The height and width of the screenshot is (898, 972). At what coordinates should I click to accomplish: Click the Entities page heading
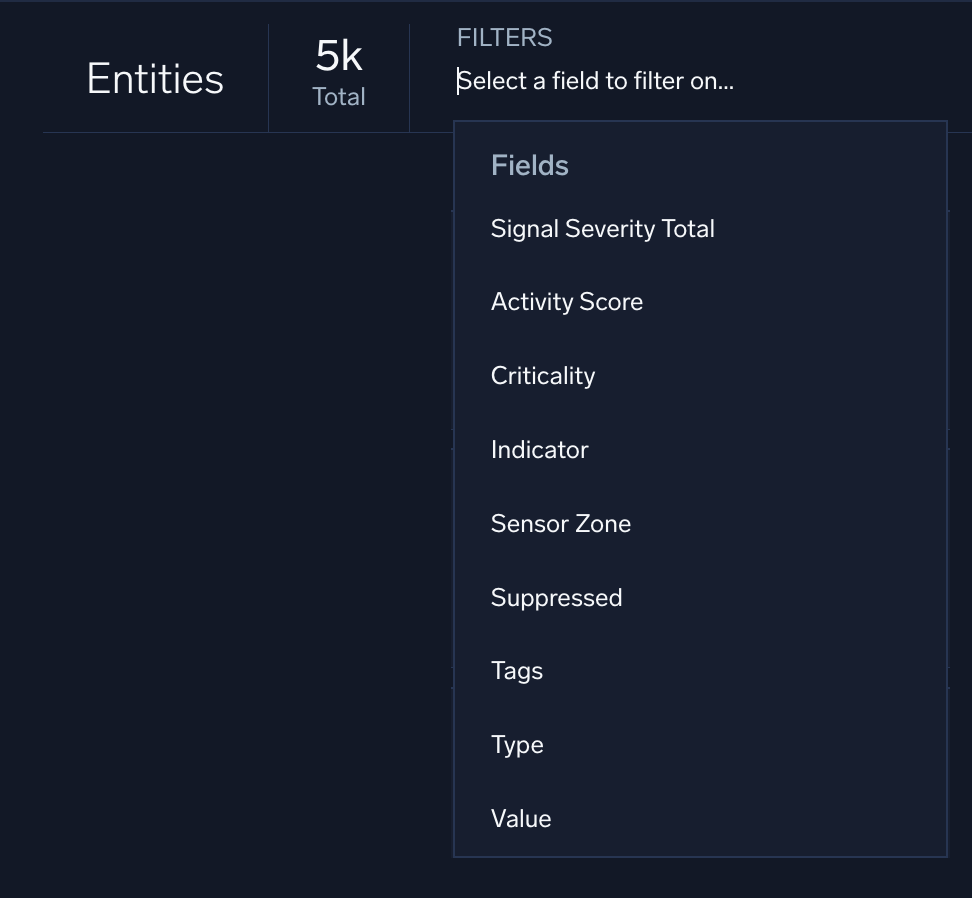click(155, 79)
